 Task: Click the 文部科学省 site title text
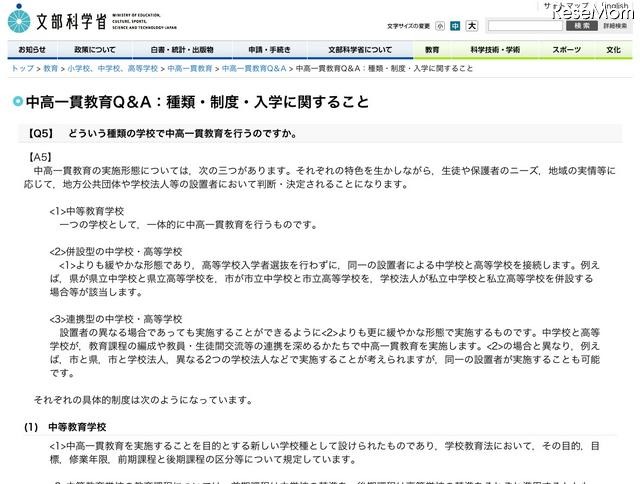(x=71, y=21)
